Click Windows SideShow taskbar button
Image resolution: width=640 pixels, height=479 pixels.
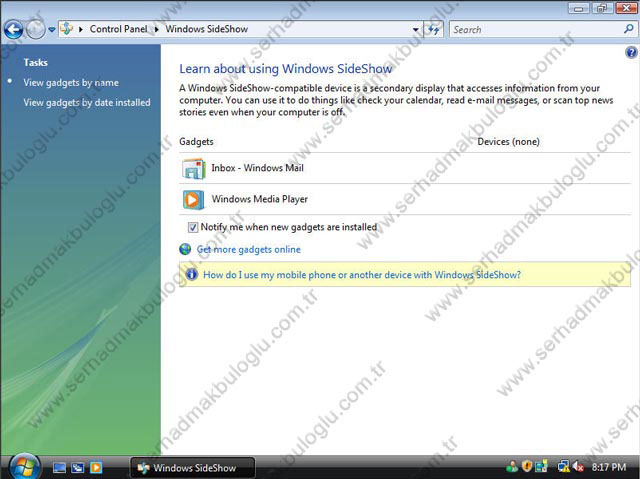pyautogui.click(x=193, y=468)
